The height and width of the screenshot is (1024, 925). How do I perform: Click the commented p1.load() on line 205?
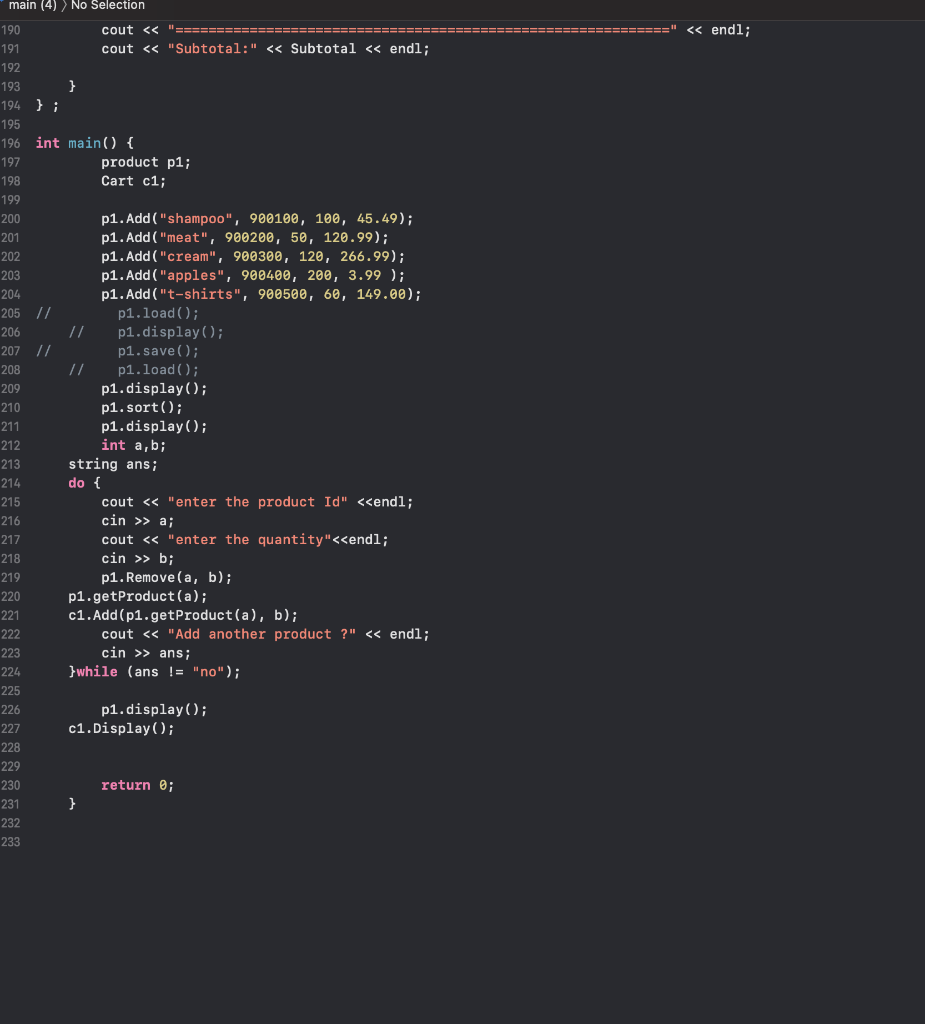click(x=158, y=313)
